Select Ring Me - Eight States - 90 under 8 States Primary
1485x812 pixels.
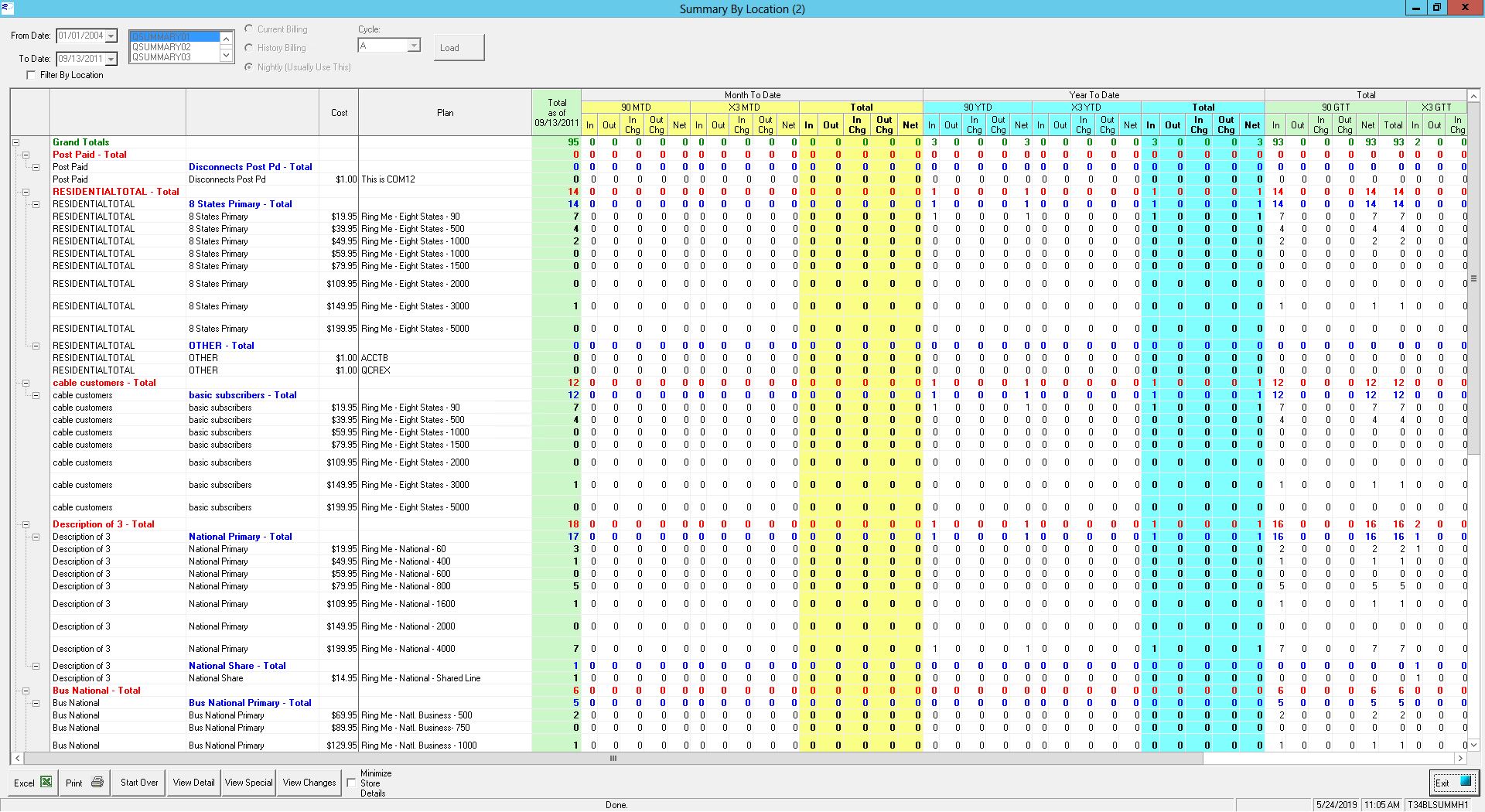(x=445, y=217)
